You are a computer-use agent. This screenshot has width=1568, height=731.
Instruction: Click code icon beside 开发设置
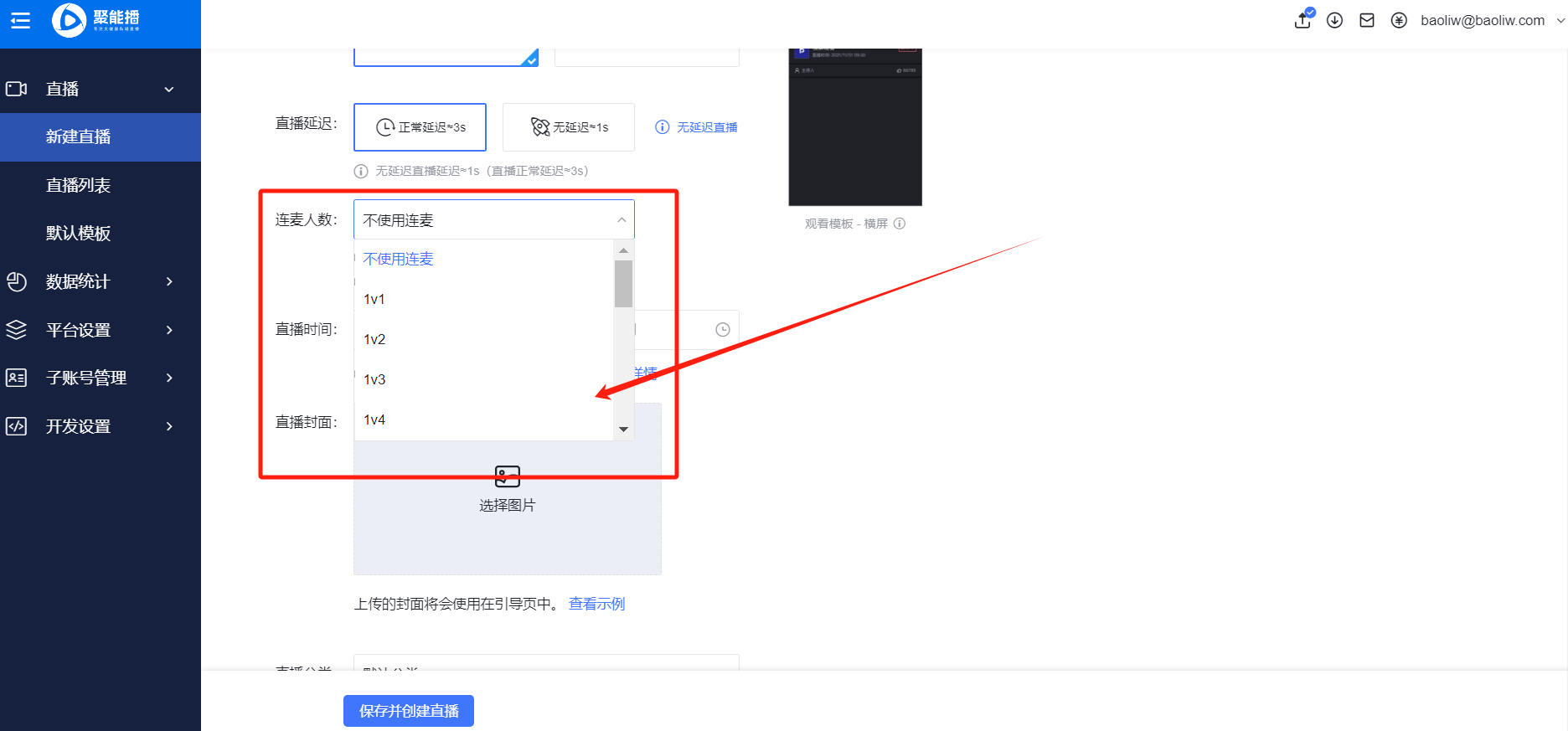coord(17,426)
